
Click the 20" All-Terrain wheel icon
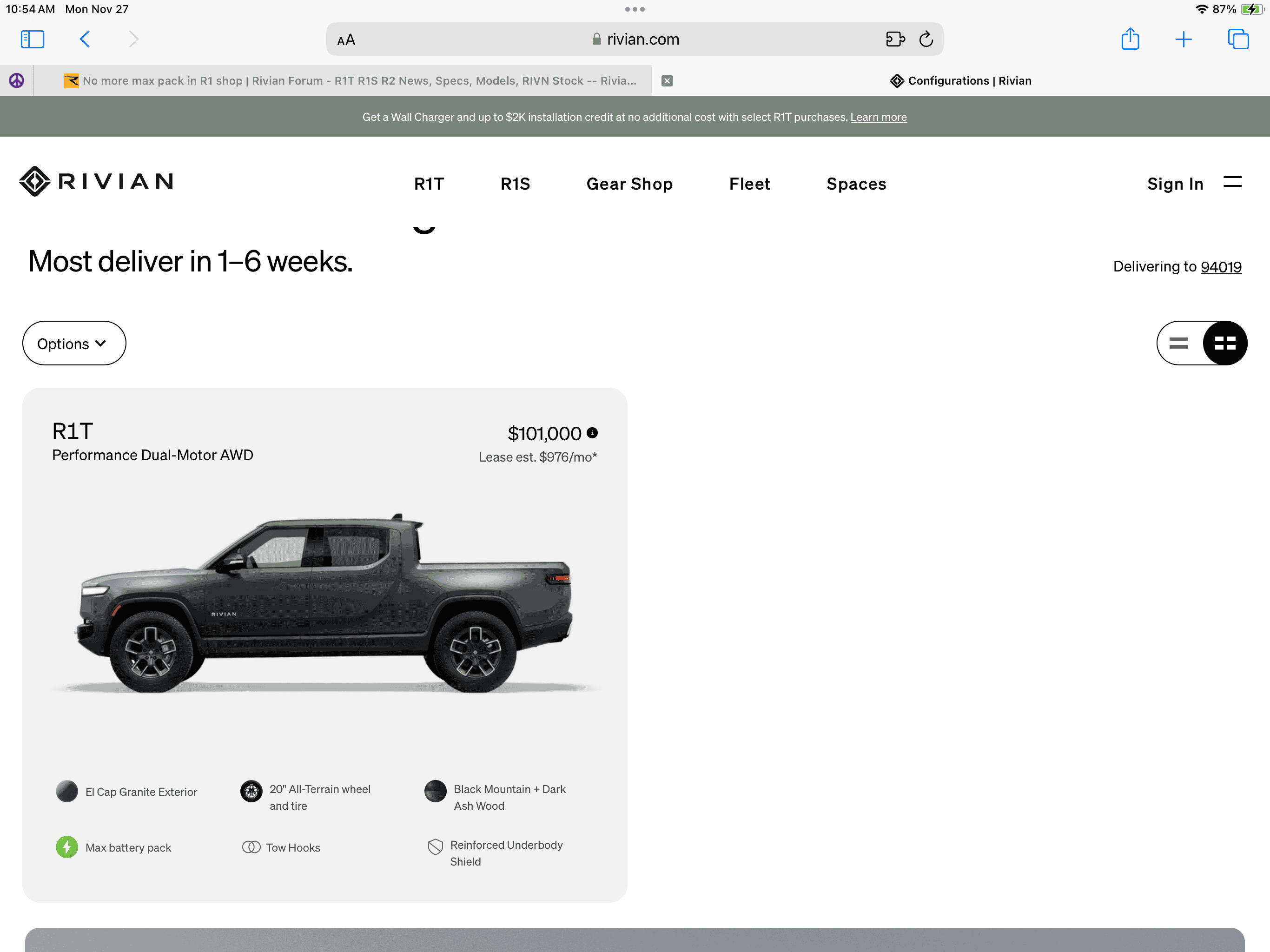coord(251,791)
